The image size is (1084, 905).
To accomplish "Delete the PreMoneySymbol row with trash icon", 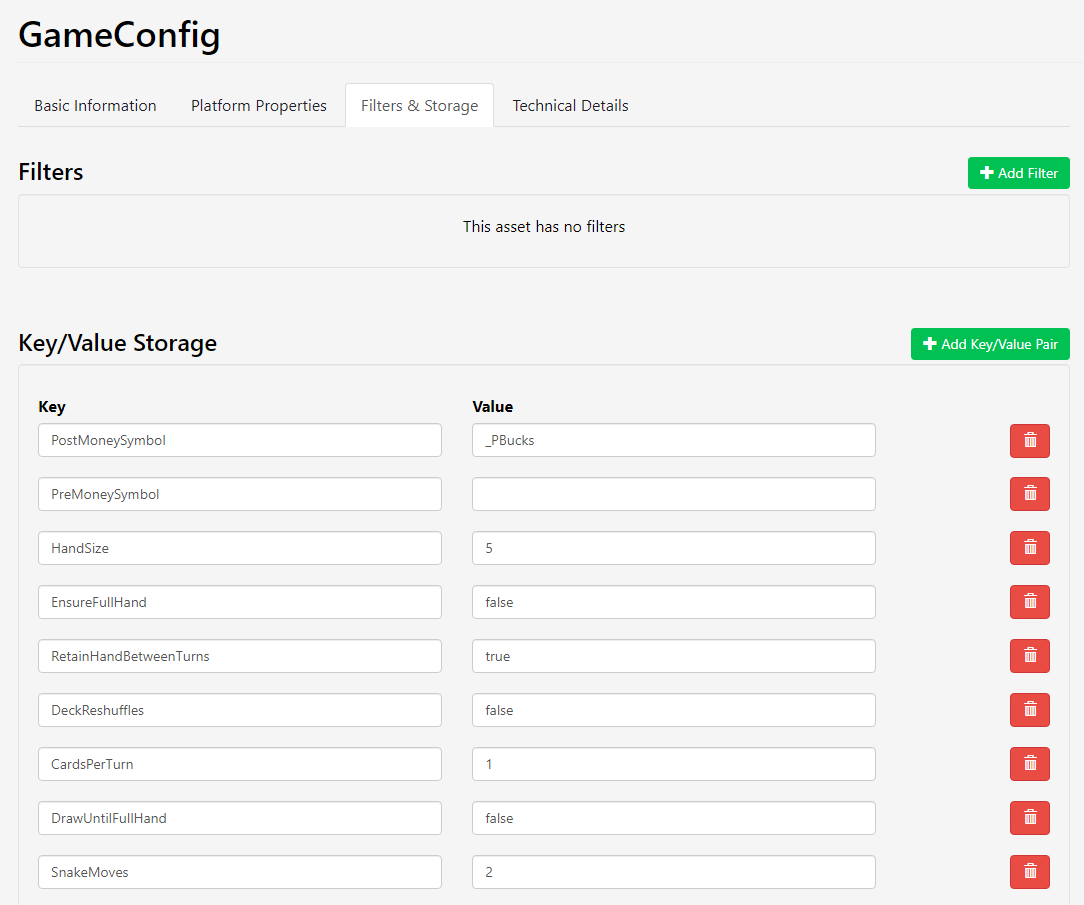I will (1029, 494).
